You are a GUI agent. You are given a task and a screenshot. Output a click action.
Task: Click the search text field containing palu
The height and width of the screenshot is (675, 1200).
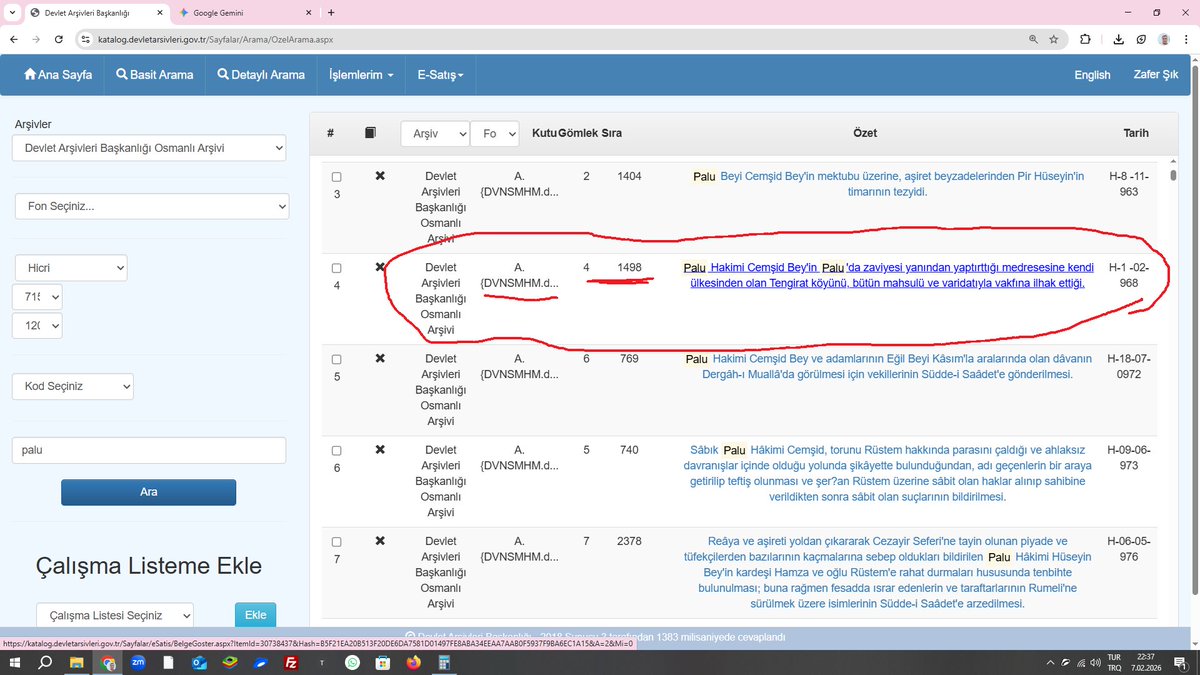(149, 450)
